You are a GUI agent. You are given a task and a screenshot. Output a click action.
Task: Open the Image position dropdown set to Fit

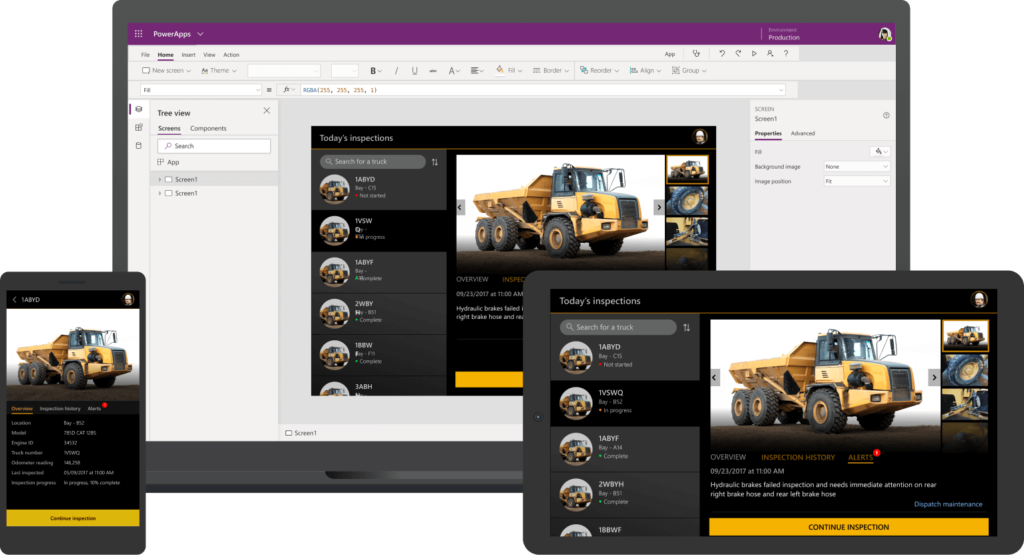tap(856, 181)
